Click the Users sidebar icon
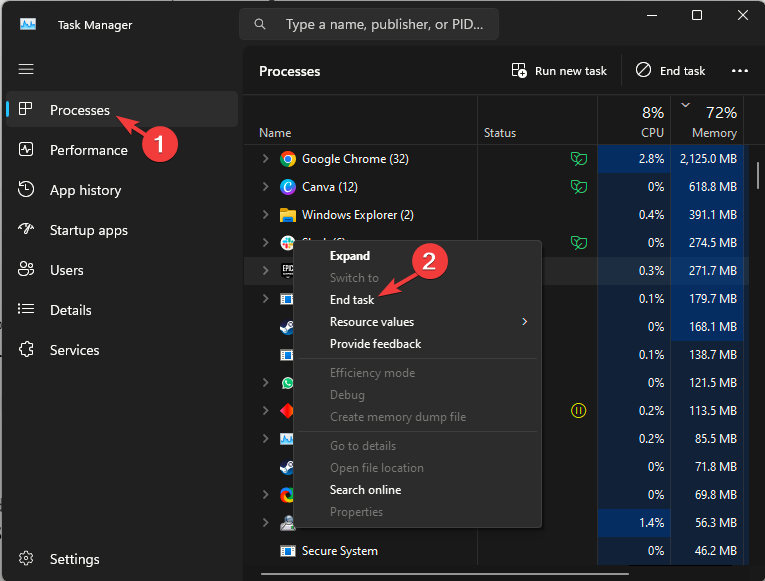This screenshot has width=765, height=581. [x=27, y=270]
